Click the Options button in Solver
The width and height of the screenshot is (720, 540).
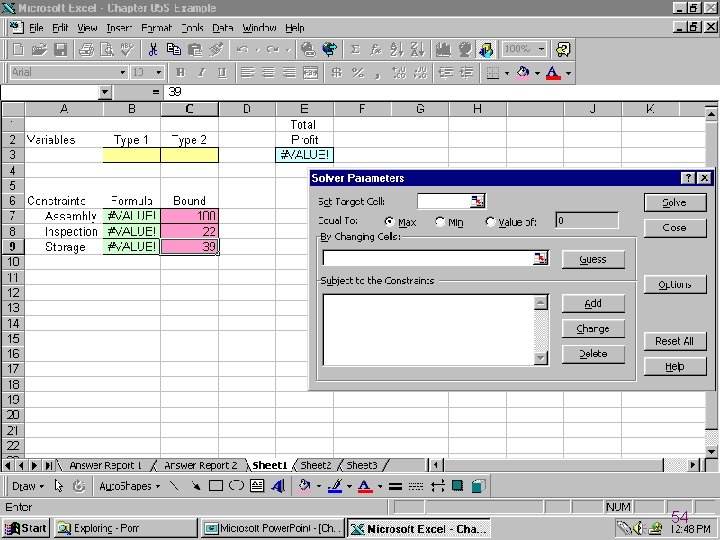point(675,285)
